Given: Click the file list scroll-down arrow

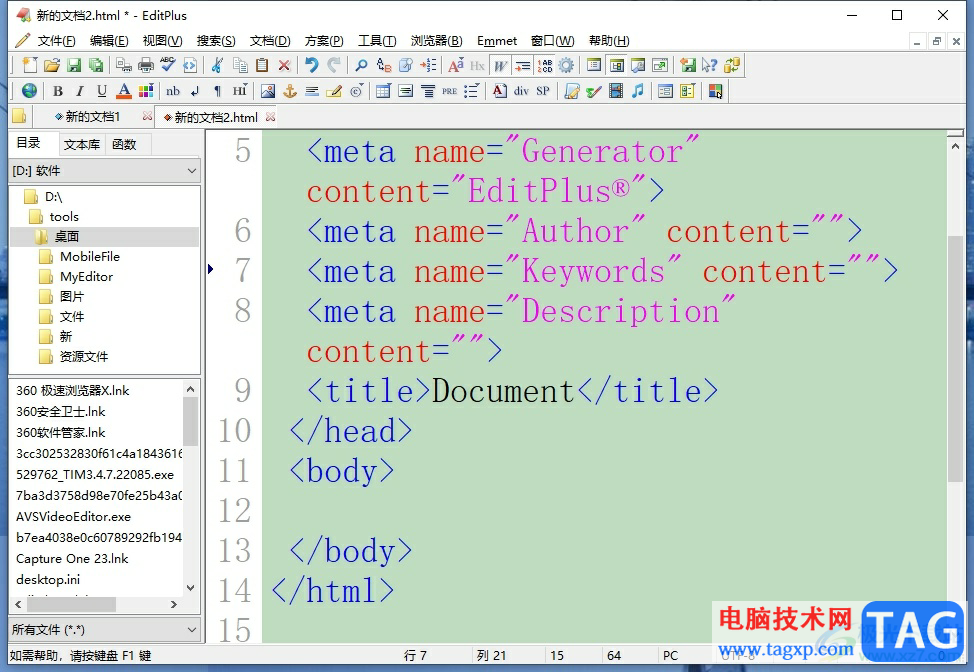Looking at the screenshot, I should click(x=191, y=588).
